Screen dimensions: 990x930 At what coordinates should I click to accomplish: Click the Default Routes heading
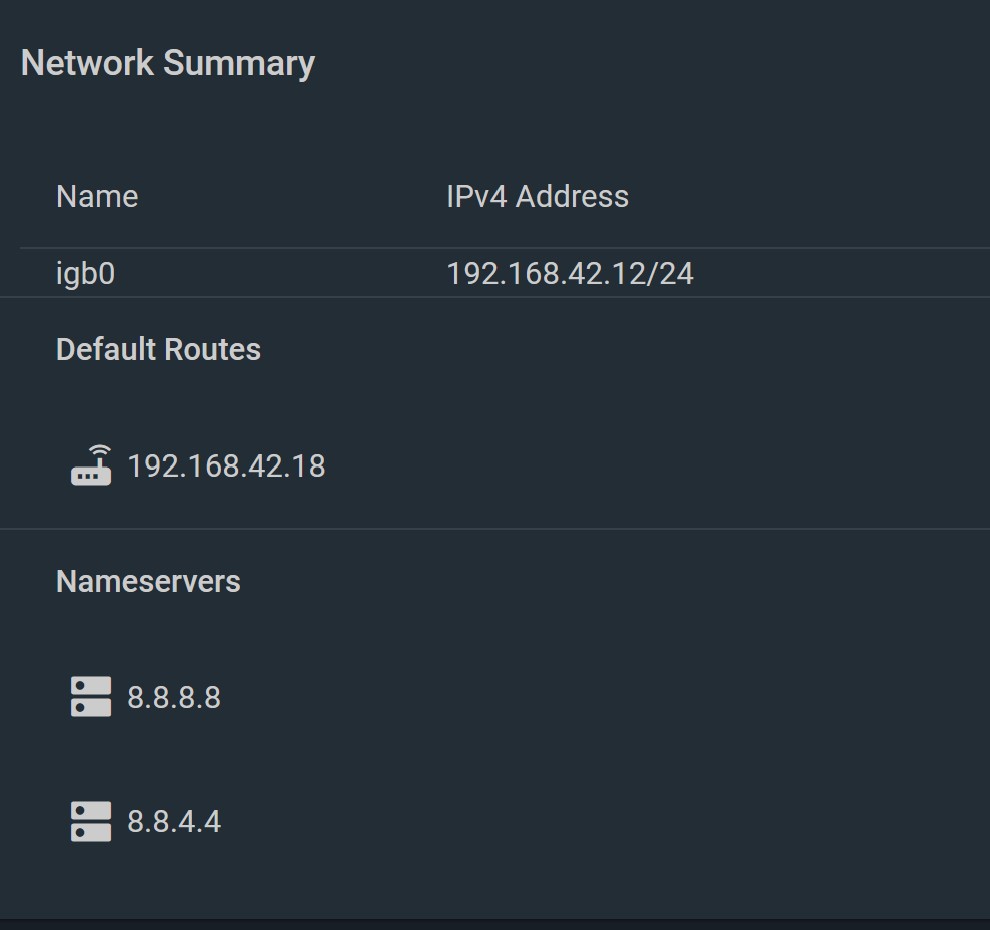click(158, 349)
